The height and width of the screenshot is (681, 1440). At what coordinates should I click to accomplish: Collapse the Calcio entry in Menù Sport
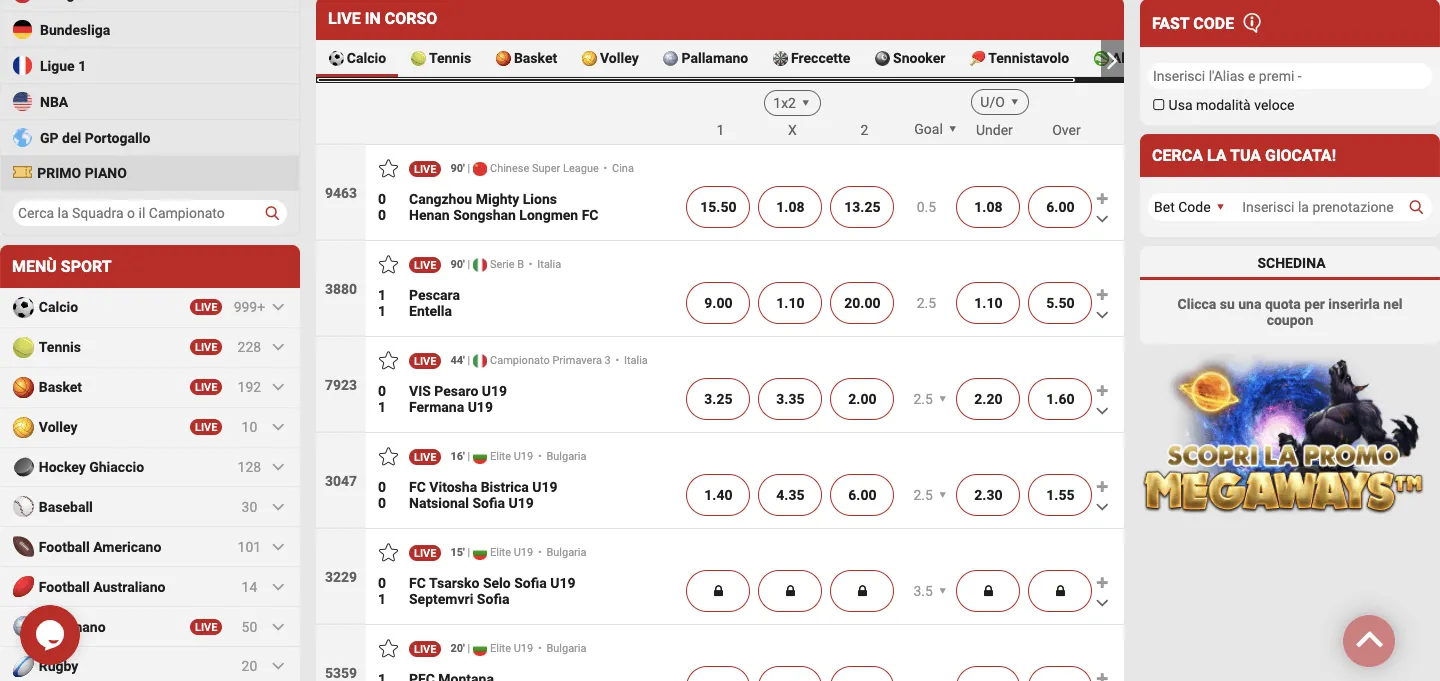[278, 307]
